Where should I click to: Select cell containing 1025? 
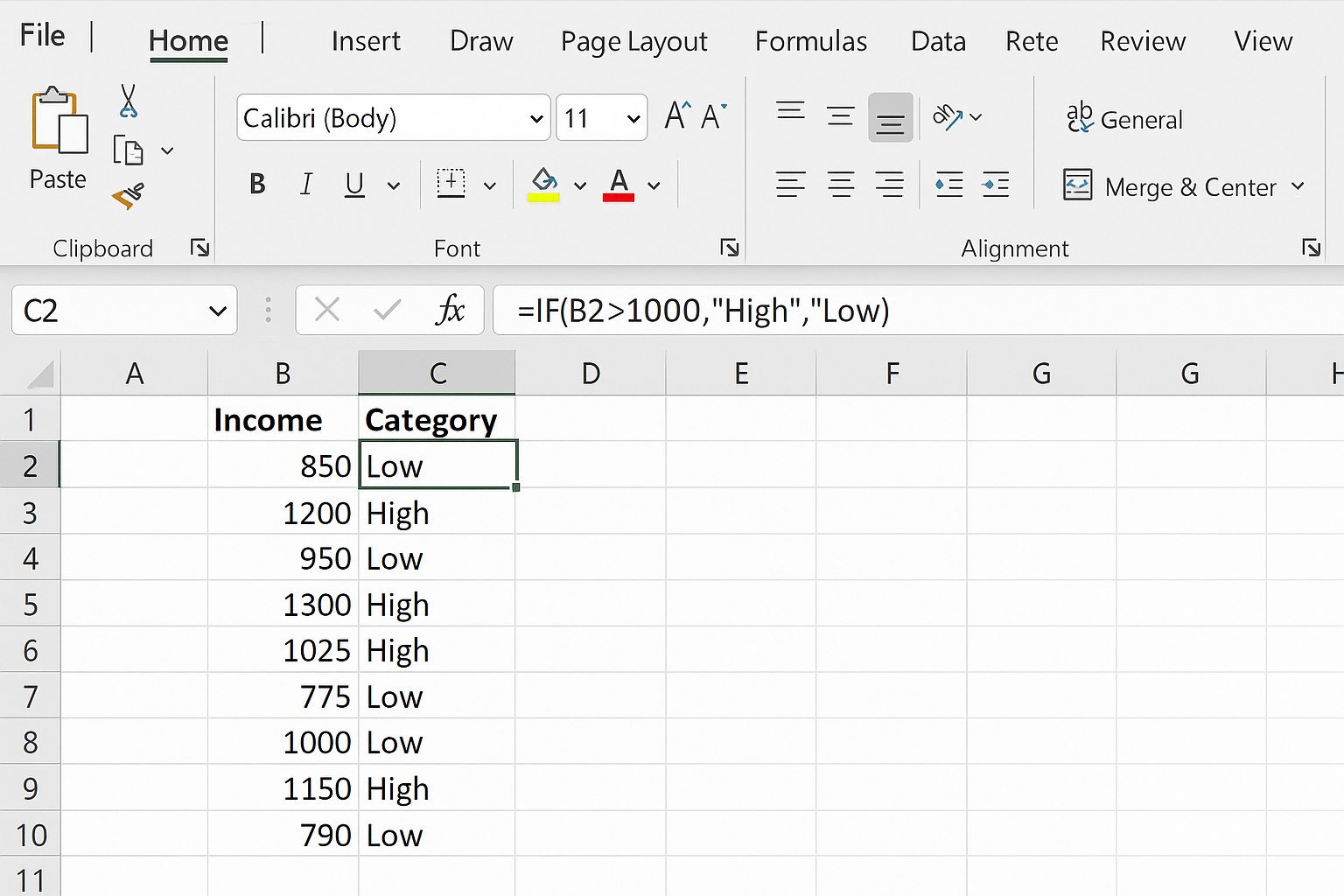(283, 650)
